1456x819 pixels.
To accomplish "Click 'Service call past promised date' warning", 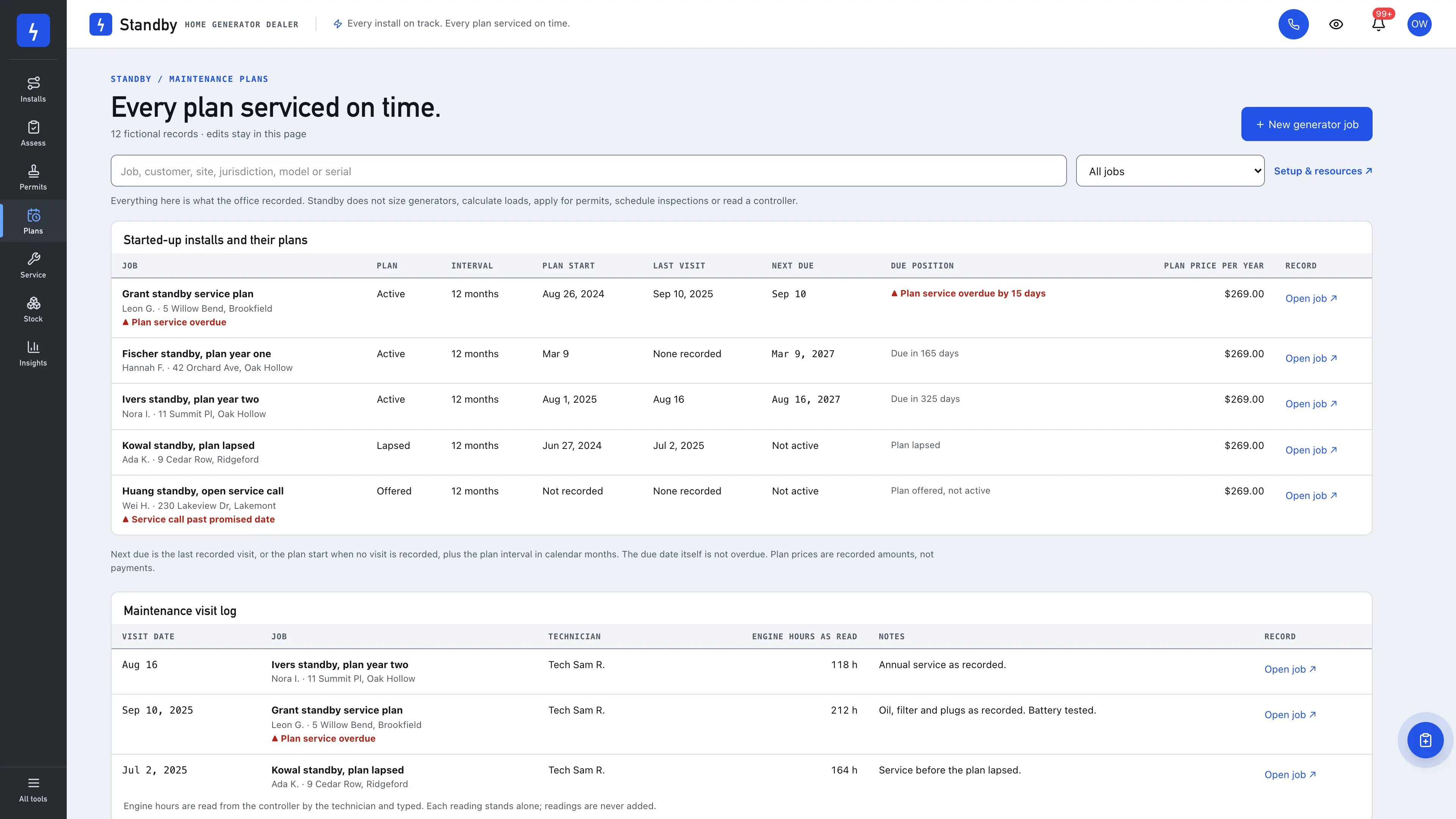I will pos(198,519).
